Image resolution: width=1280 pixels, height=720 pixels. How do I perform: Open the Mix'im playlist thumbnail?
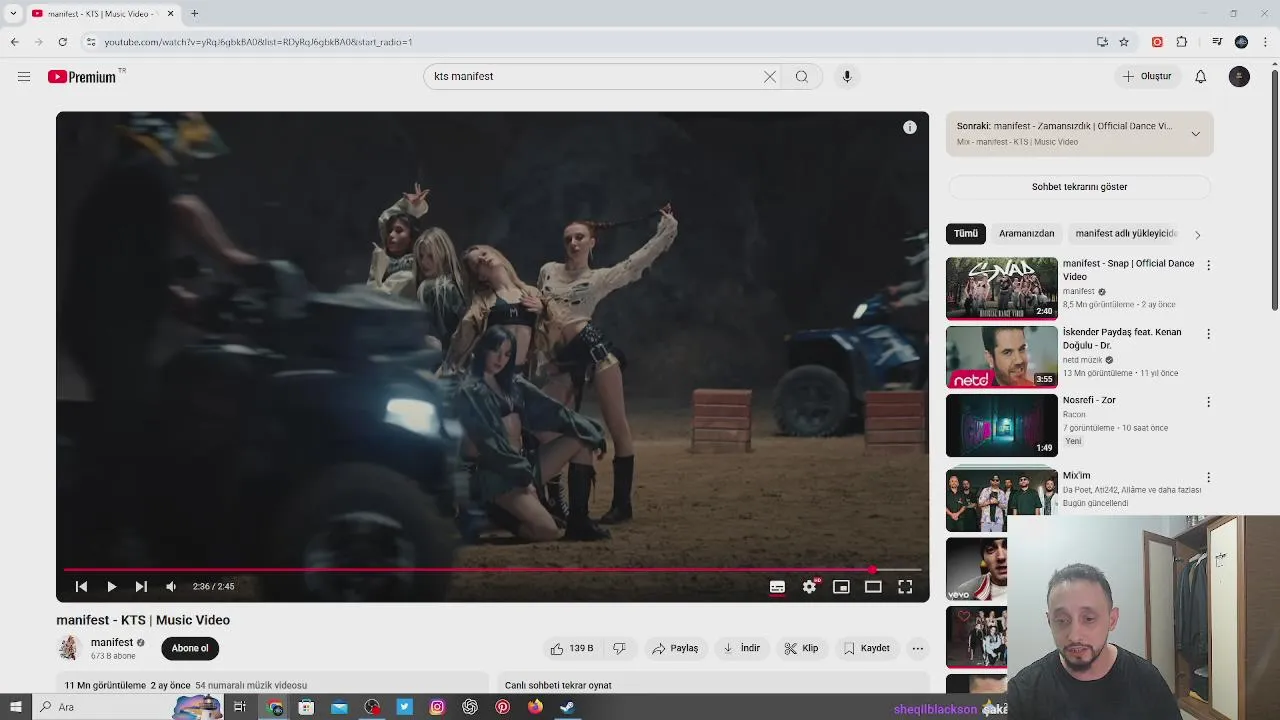click(x=1001, y=500)
